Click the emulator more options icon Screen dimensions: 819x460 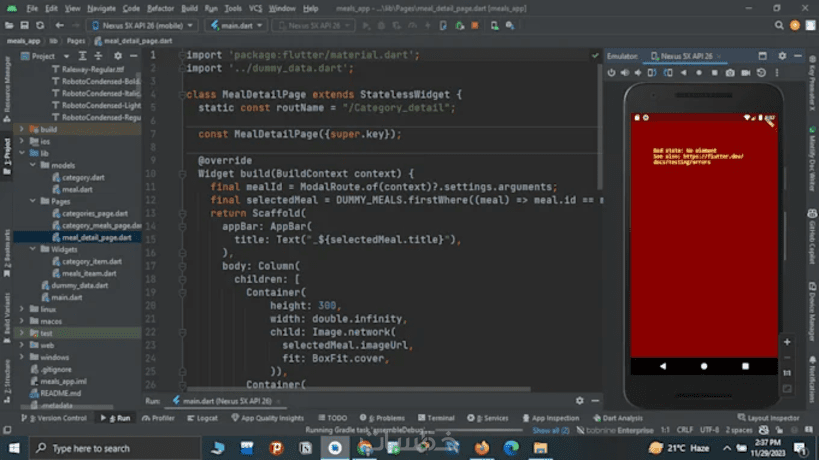[777, 73]
